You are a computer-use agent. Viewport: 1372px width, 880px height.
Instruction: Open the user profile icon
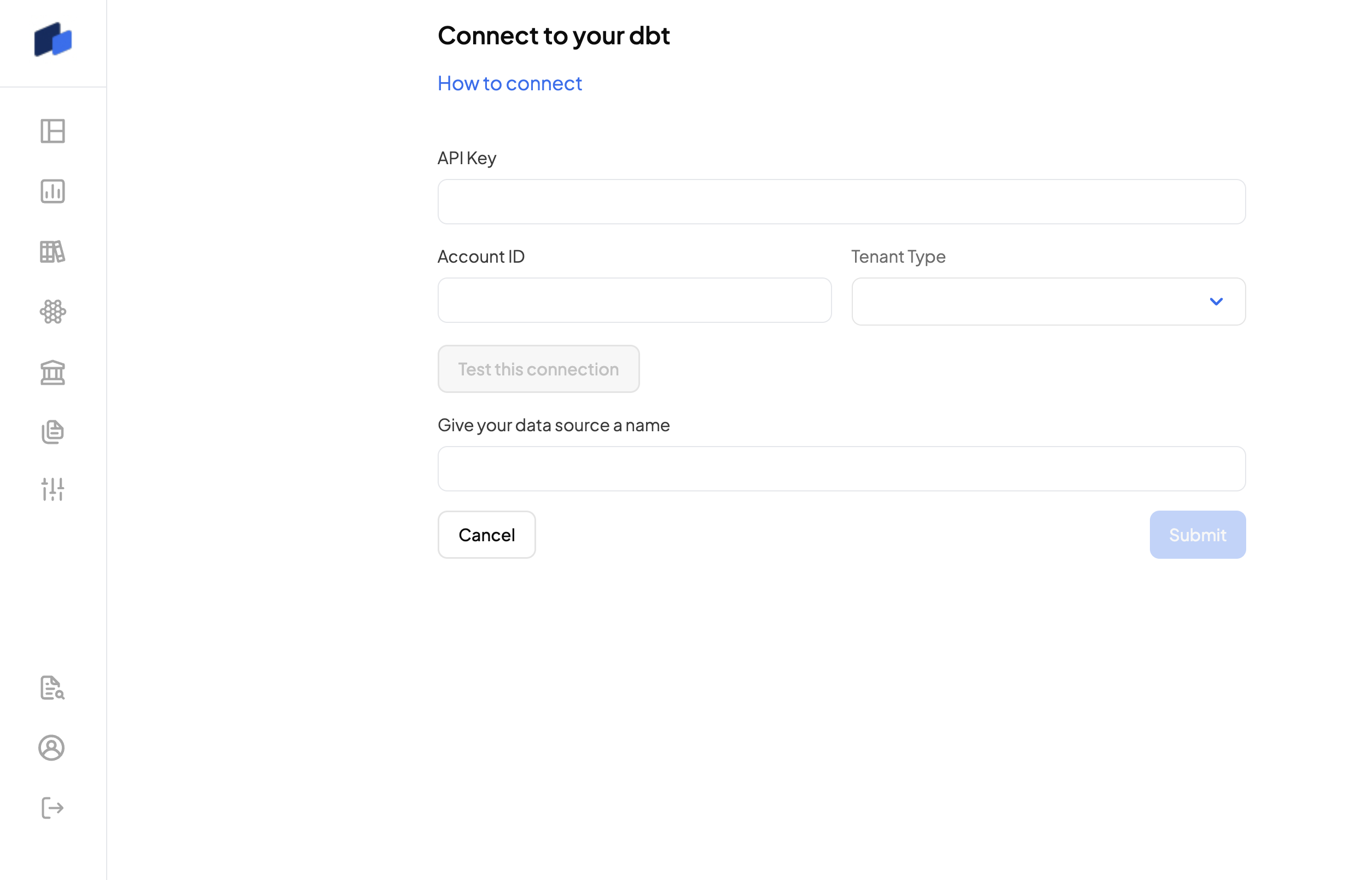pos(51,748)
